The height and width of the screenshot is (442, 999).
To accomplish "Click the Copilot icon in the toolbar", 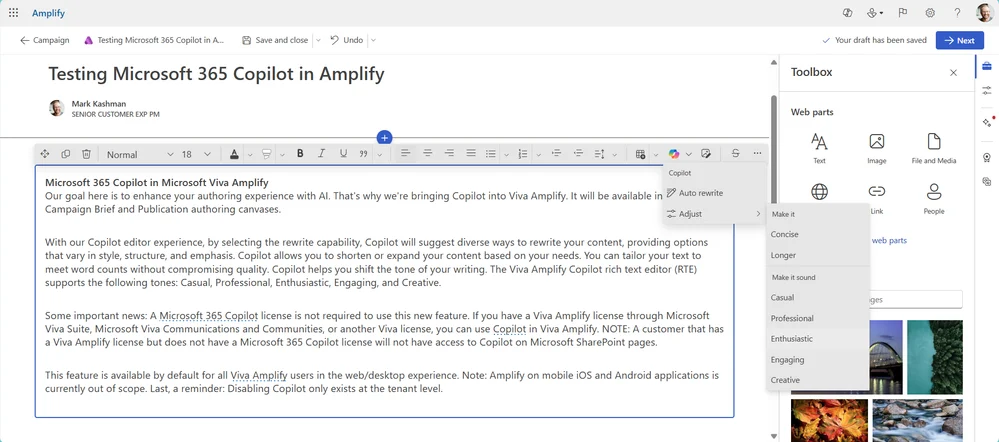I will click(674, 154).
